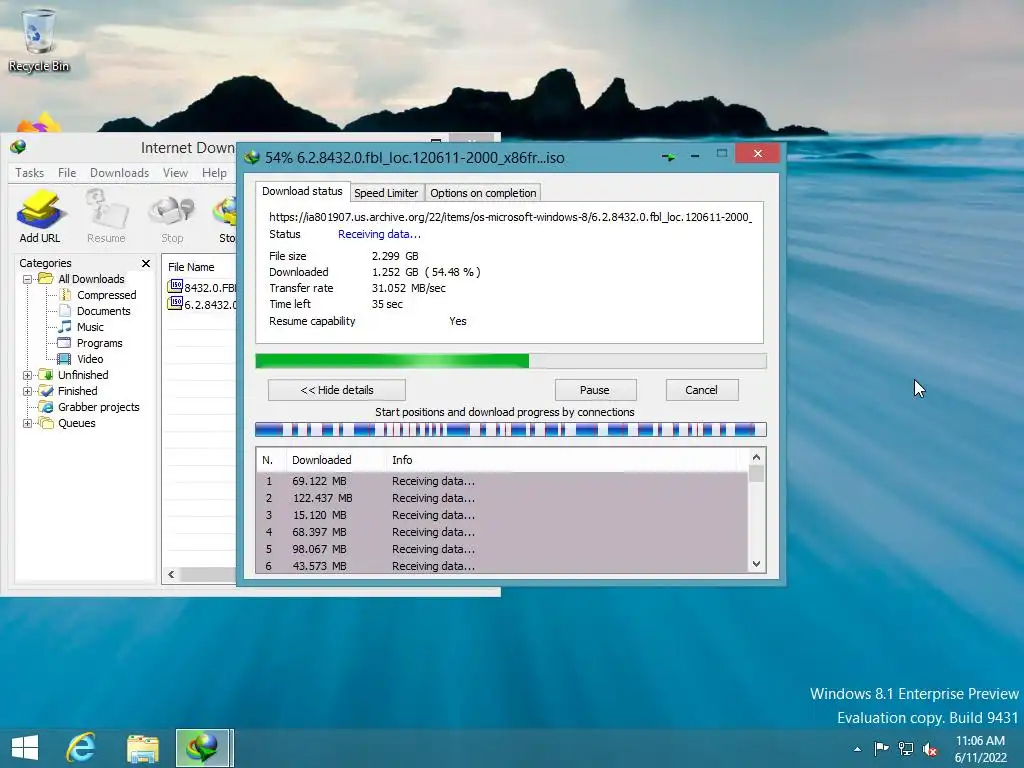Open the View menu

click(175, 172)
